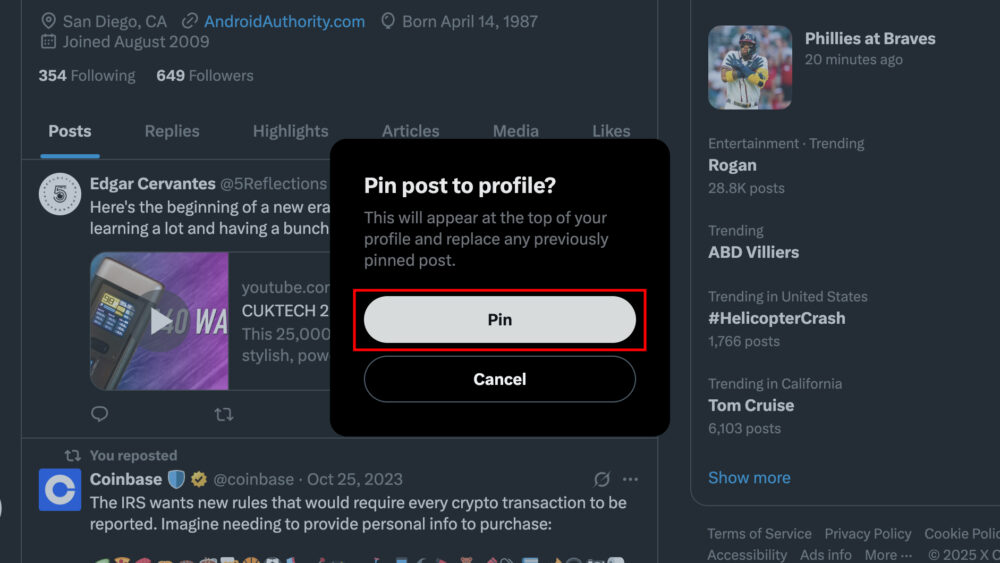Open the three-dot menu on Coinbase post

[x=630, y=479]
